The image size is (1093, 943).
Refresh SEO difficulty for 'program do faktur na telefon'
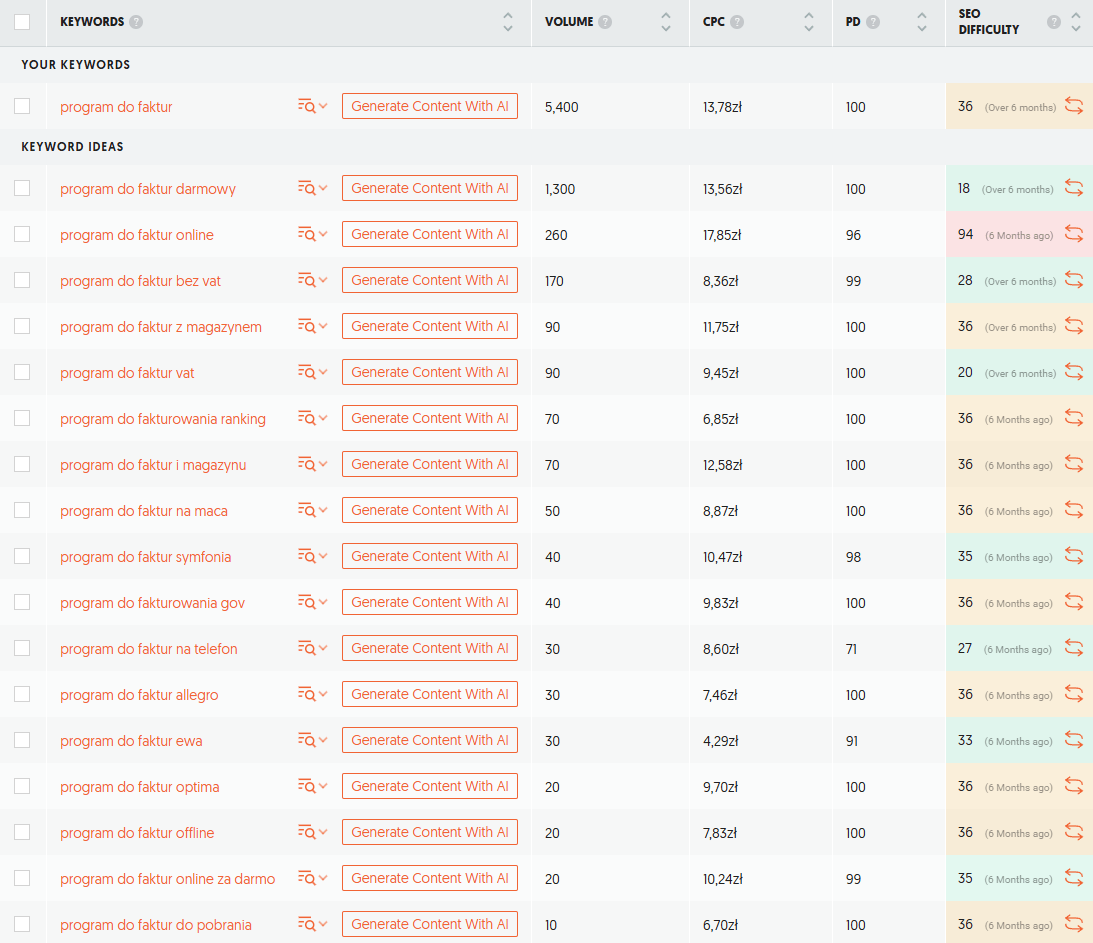coord(1074,648)
